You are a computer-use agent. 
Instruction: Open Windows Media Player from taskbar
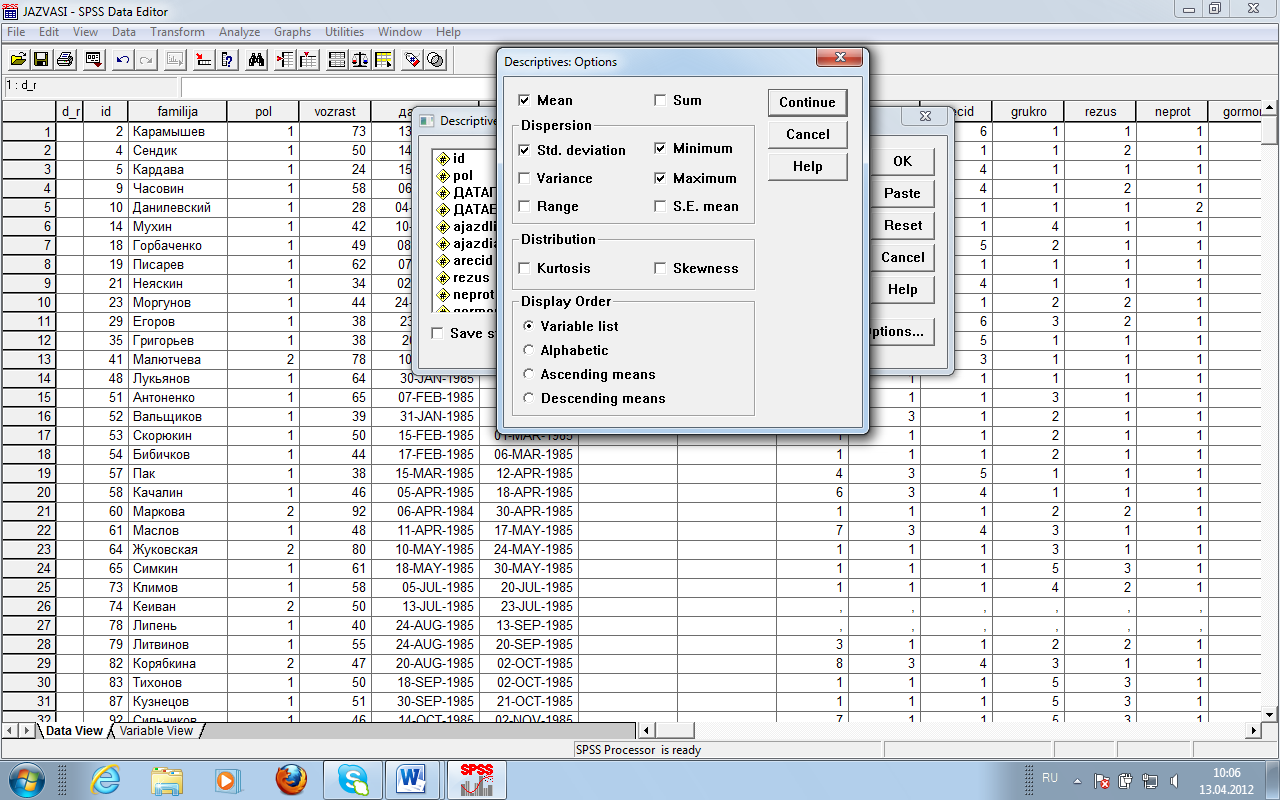pos(227,778)
